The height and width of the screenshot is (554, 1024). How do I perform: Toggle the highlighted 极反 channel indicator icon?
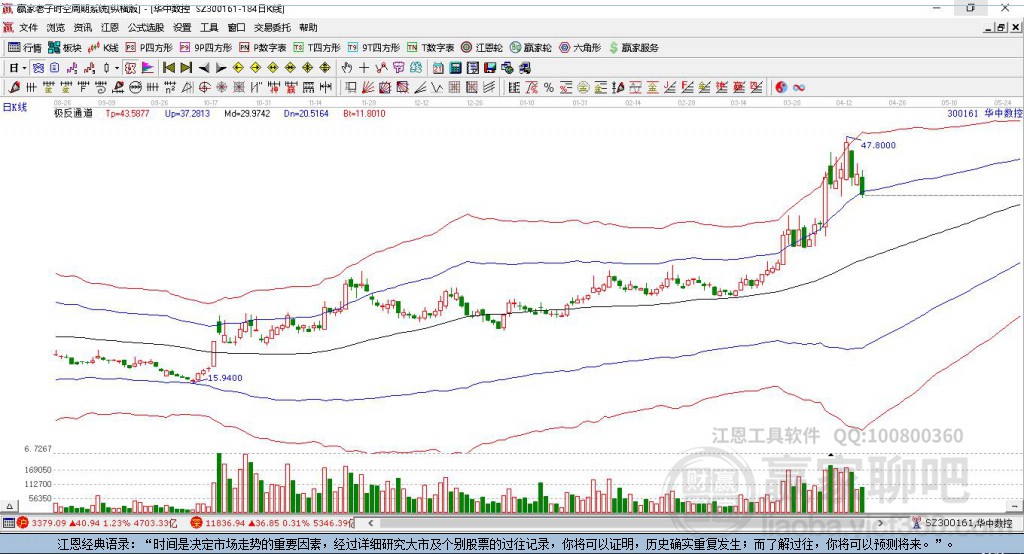[x=130, y=68]
